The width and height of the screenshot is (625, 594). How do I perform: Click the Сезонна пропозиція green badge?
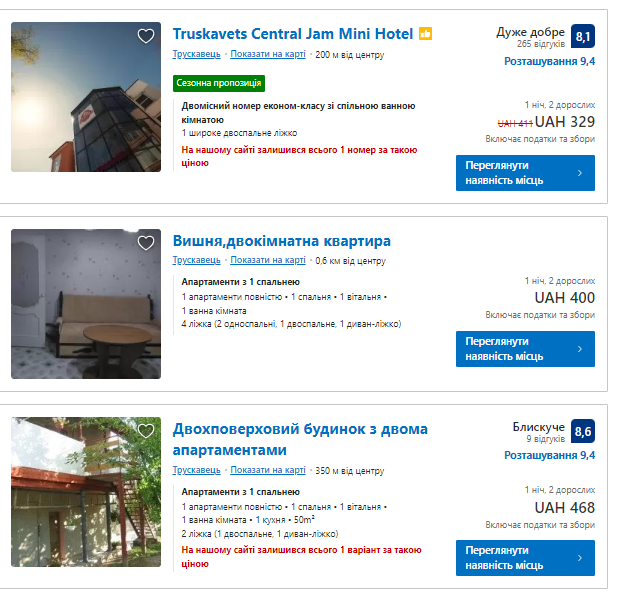(219, 83)
